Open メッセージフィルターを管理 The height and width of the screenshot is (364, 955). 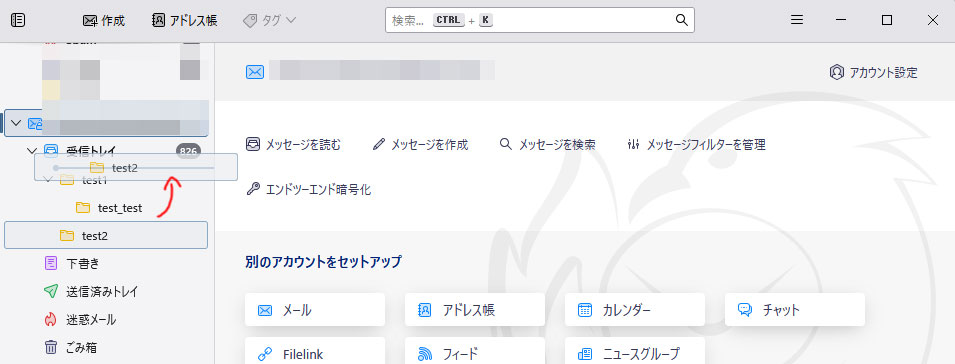[x=696, y=144]
